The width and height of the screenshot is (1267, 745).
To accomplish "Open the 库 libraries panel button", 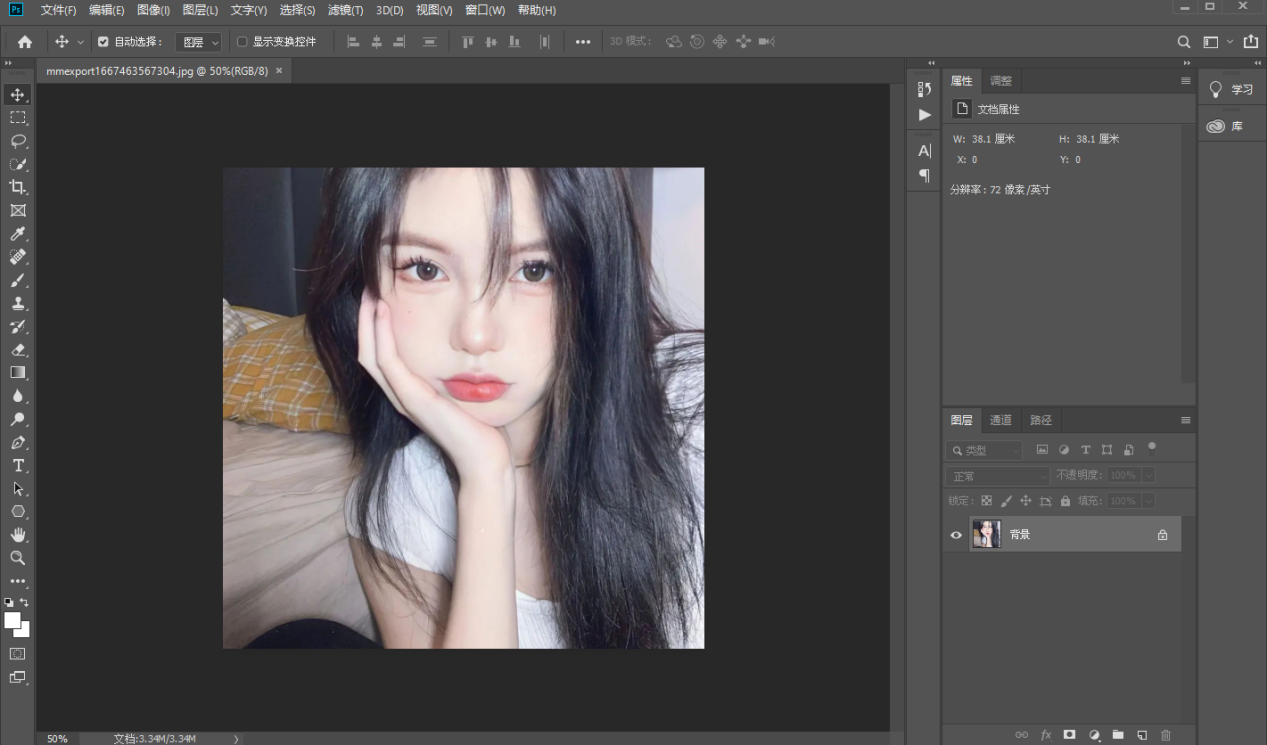I will click(1226, 127).
